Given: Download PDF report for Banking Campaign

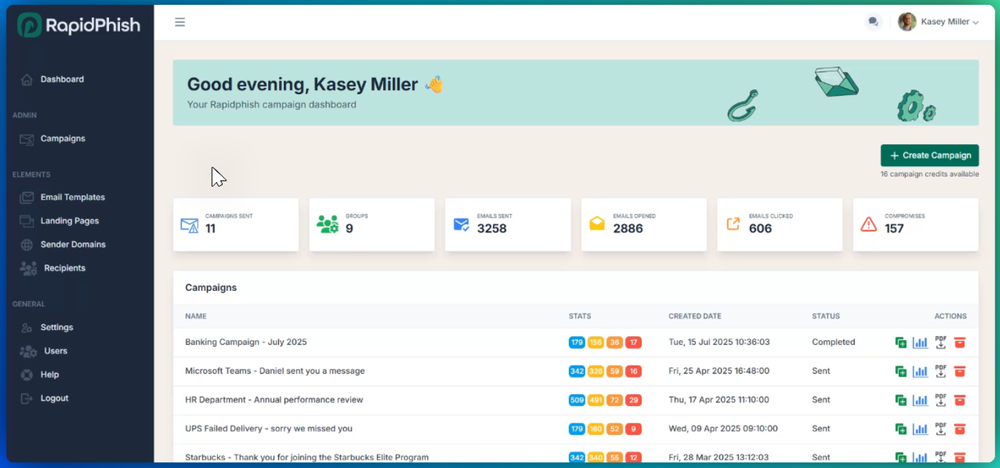Looking at the screenshot, I should tap(941, 342).
